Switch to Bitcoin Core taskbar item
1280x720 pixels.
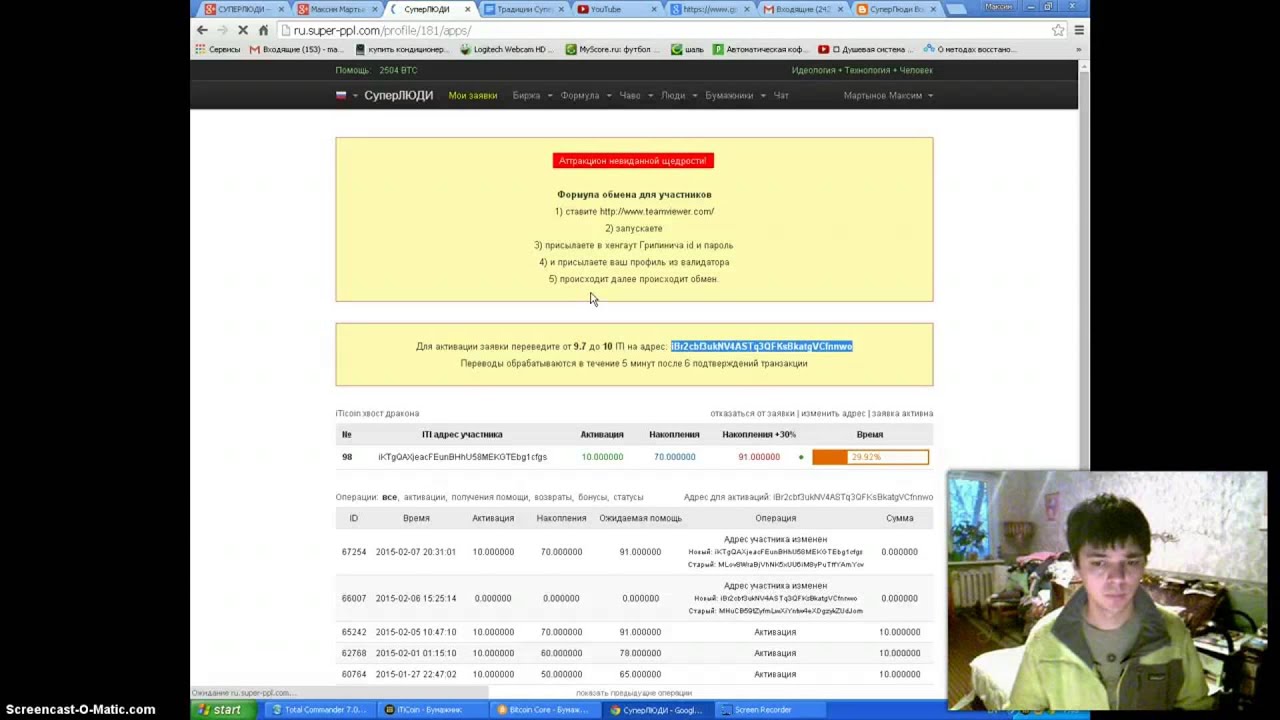[545, 710]
